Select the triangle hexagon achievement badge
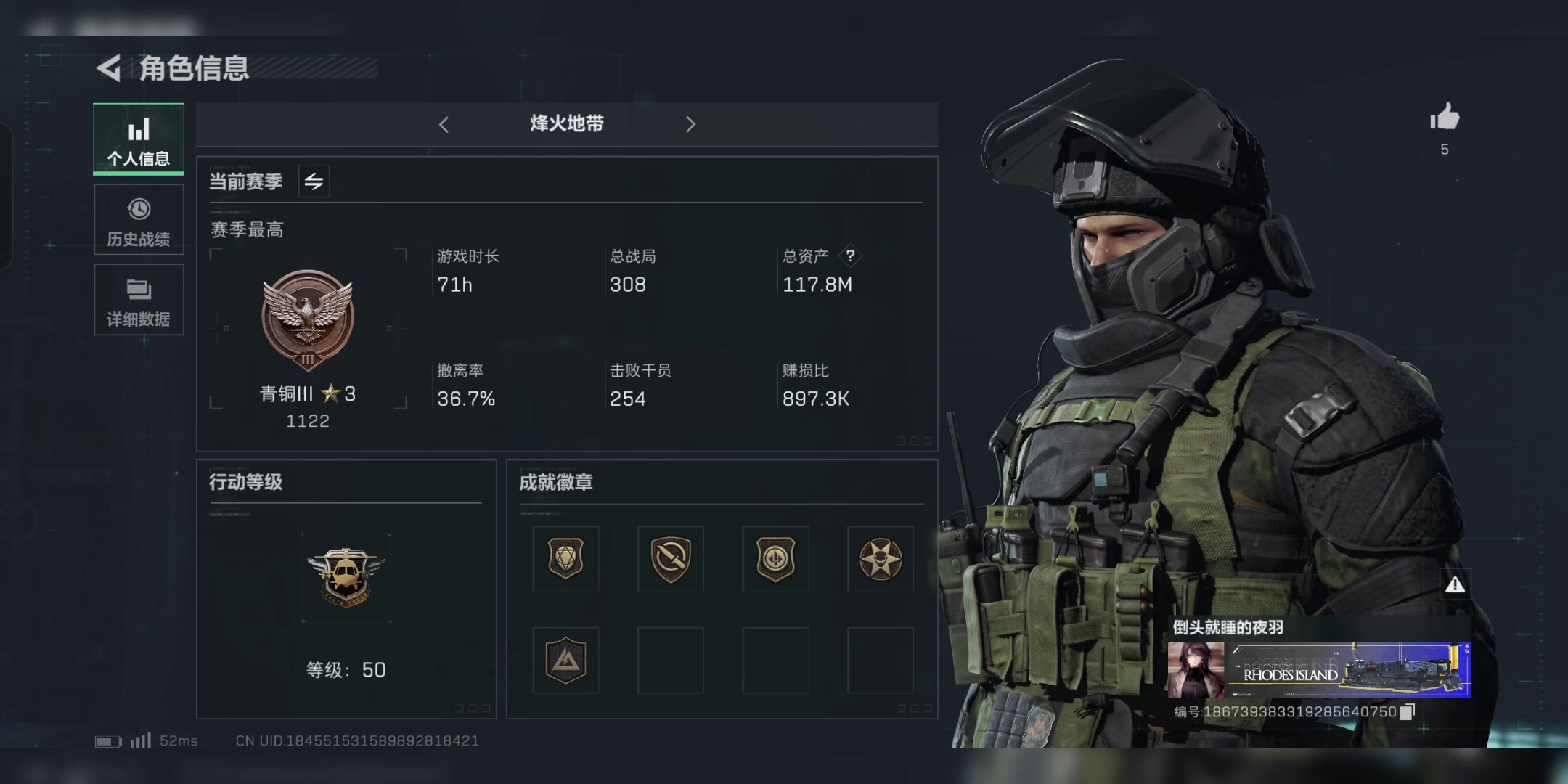The image size is (1568, 784). [565, 660]
